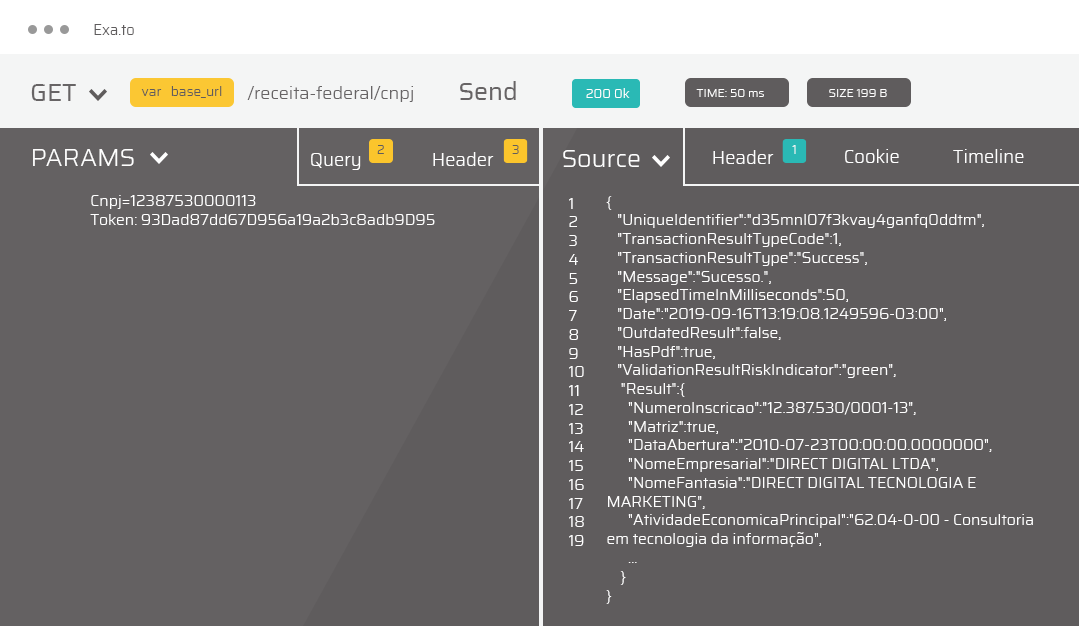
Task: Click the 200 Ok status badge
Action: coord(606,93)
